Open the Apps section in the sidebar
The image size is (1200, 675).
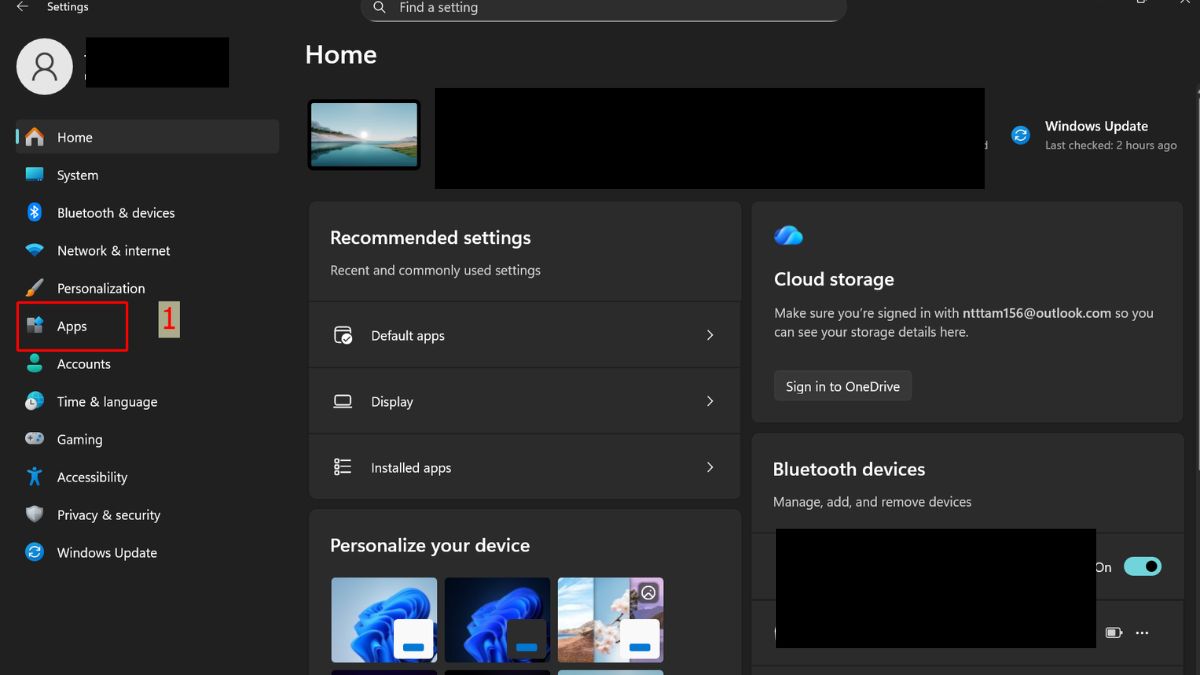click(x=72, y=326)
